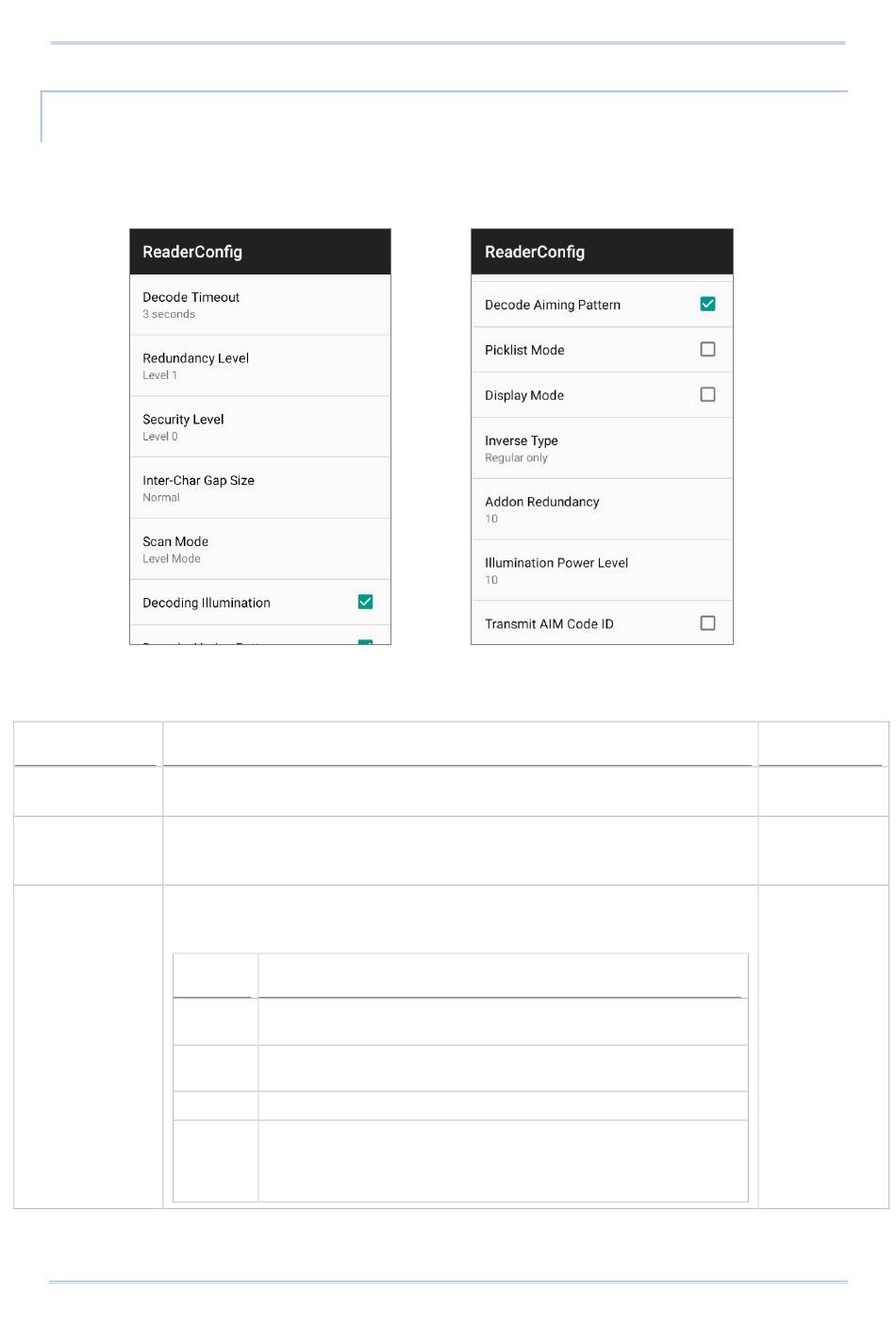This screenshot has height=1327, width=896.
Task: Toggle the Decoding Illumination checkbox
Action: point(365,602)
